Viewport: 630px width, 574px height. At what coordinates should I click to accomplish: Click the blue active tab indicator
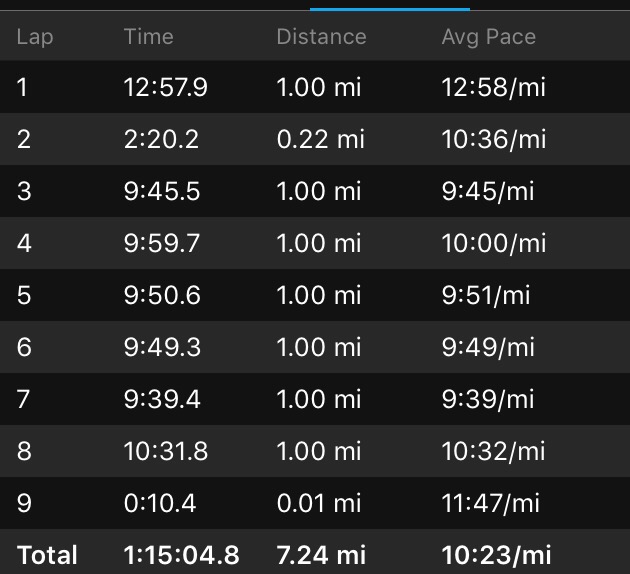click(375, 8)
